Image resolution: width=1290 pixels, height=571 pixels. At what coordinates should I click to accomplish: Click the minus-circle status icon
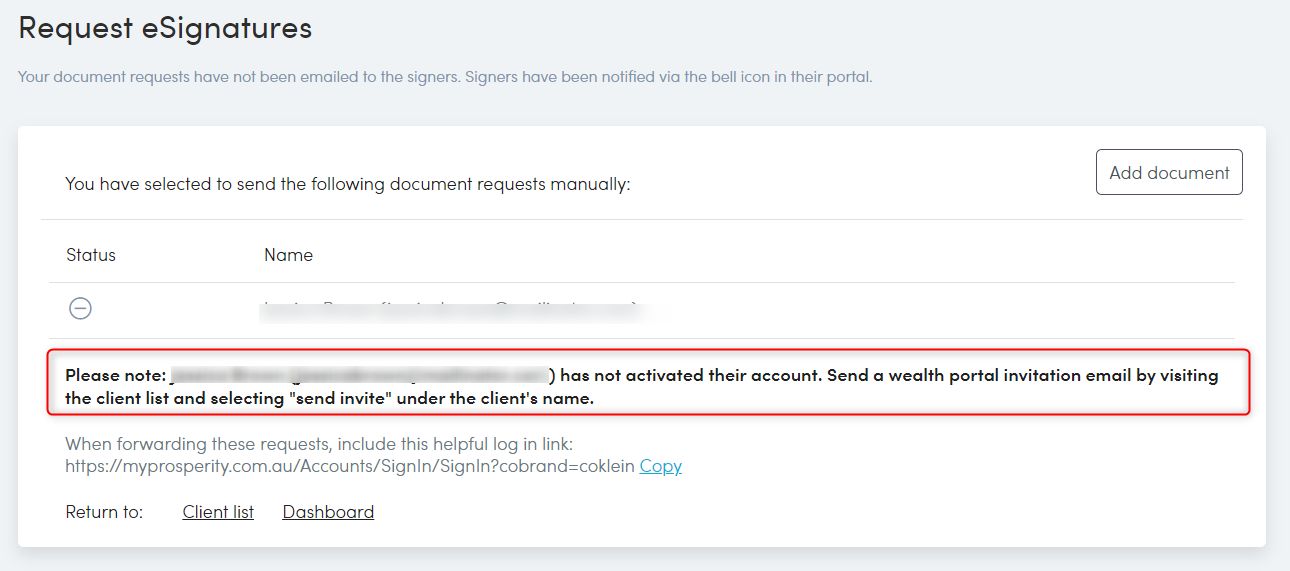pyautogui.click(x=80, y=309)
